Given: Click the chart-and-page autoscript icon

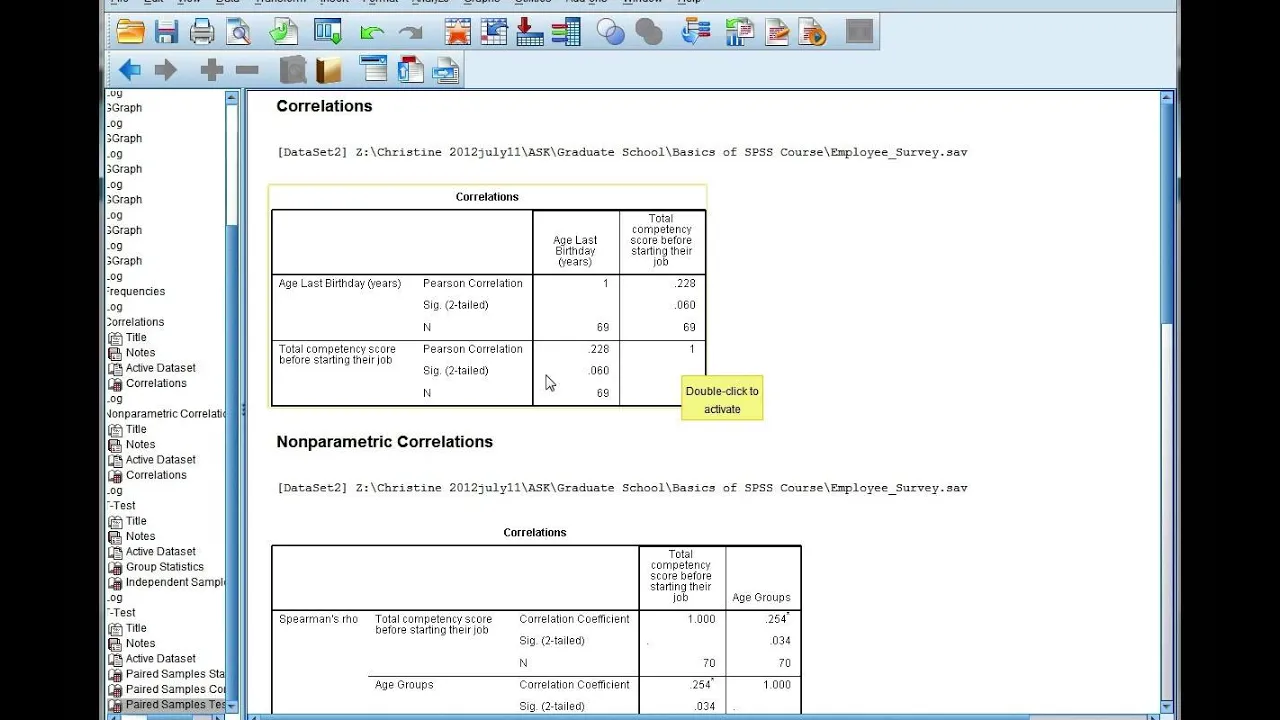Looking at the screenshot, I should (x=740, y=32).
